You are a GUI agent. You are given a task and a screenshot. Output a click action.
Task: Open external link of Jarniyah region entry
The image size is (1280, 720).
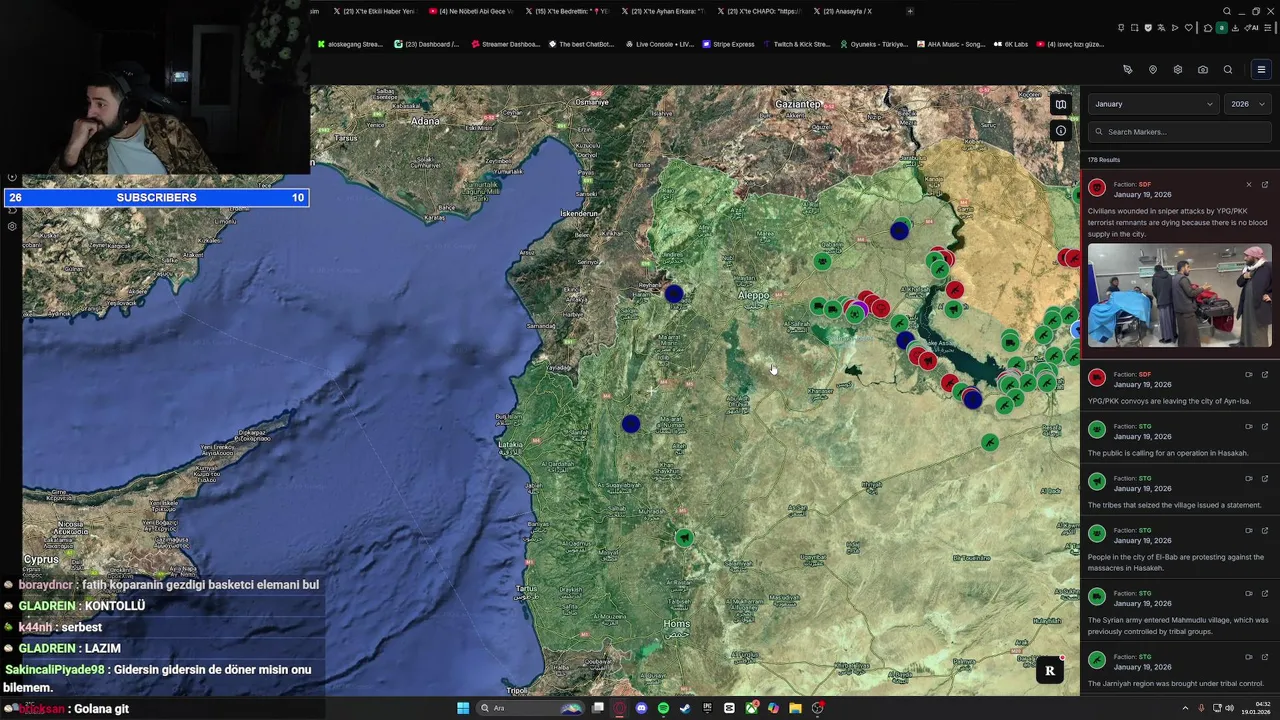[1265, 657]
